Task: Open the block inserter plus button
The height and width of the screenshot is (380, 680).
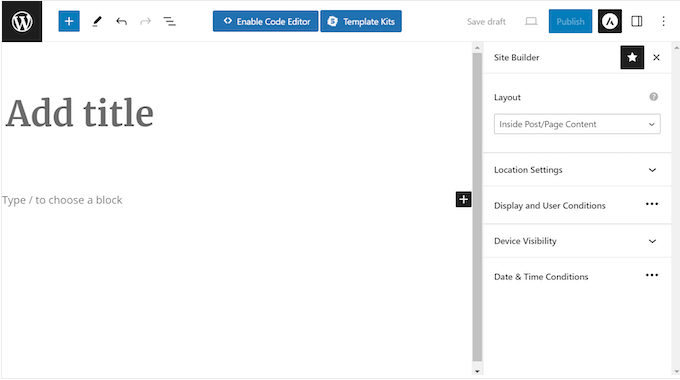Action: click(69, 21)
